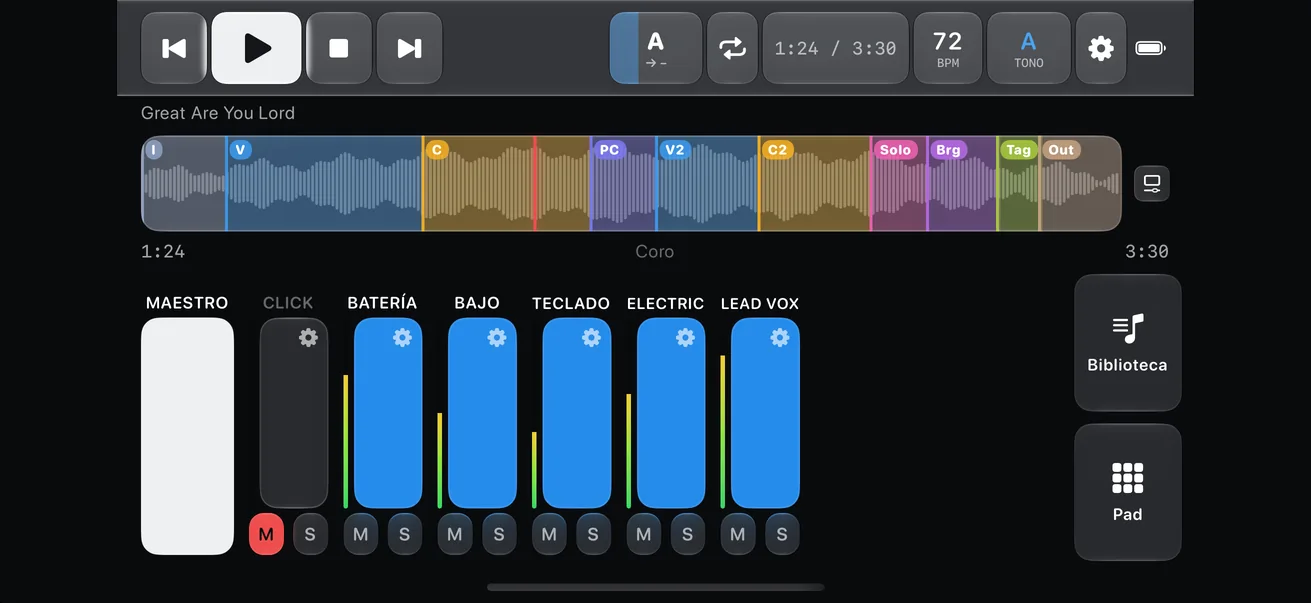Image resolution: width=1311 pixels, height=603 pixels.
Task: Stop the playback
Action: (339, 48)
